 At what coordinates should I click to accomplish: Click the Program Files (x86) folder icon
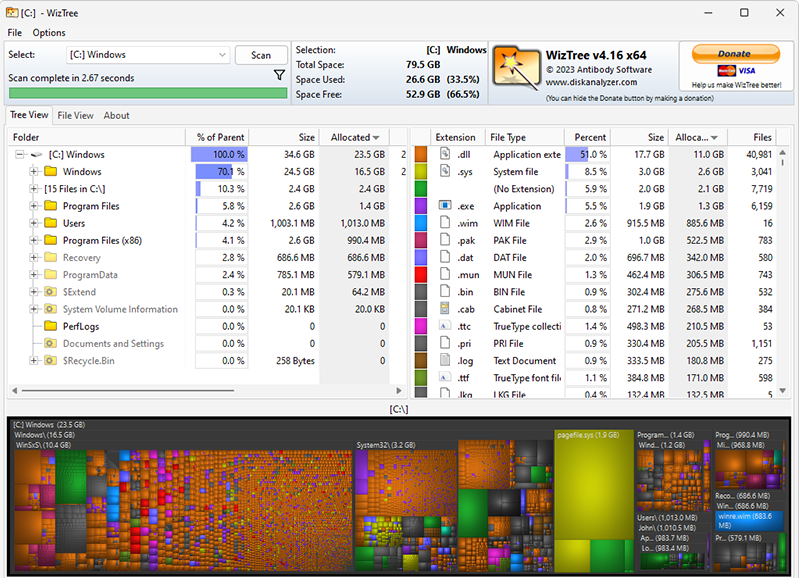point(50,240)
